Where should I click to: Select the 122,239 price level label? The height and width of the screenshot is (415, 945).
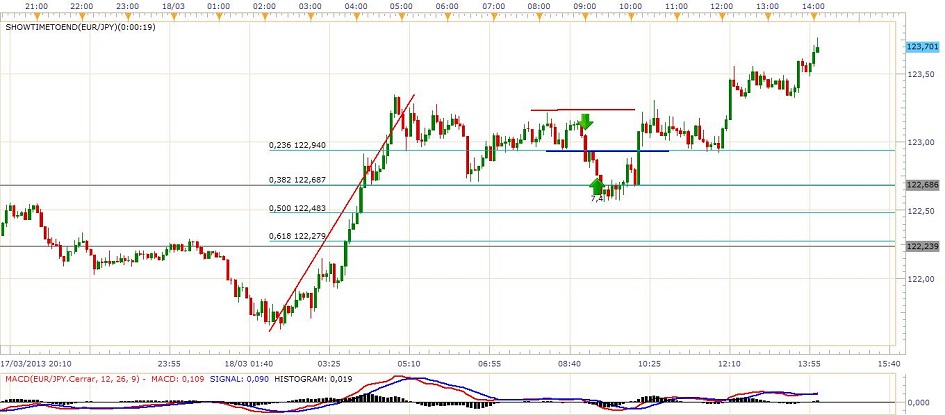coord(921,246)
